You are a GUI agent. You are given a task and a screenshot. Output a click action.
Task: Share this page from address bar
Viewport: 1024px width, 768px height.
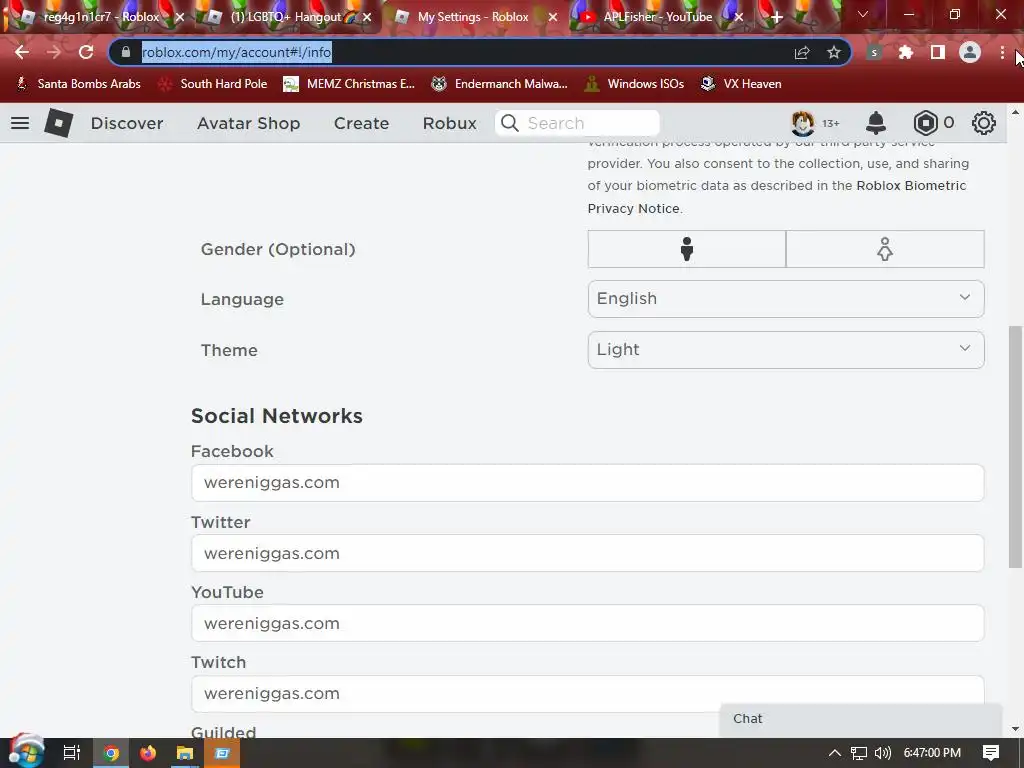click(802, 52)
